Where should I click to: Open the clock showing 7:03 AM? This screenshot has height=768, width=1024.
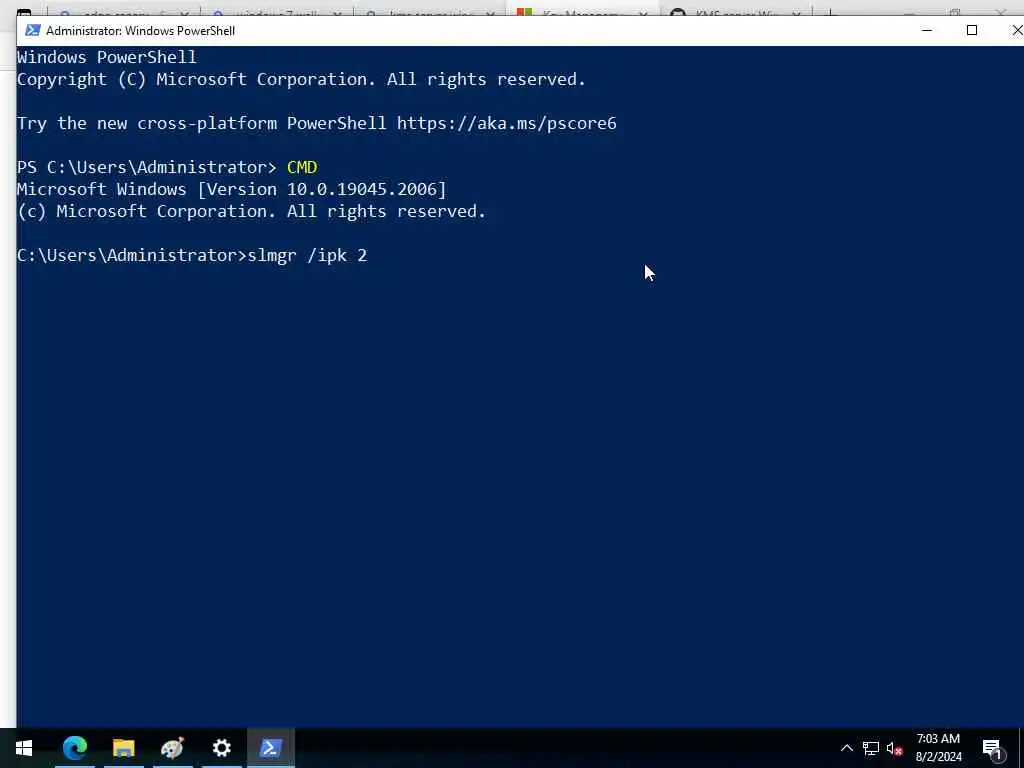pos(938,739)
